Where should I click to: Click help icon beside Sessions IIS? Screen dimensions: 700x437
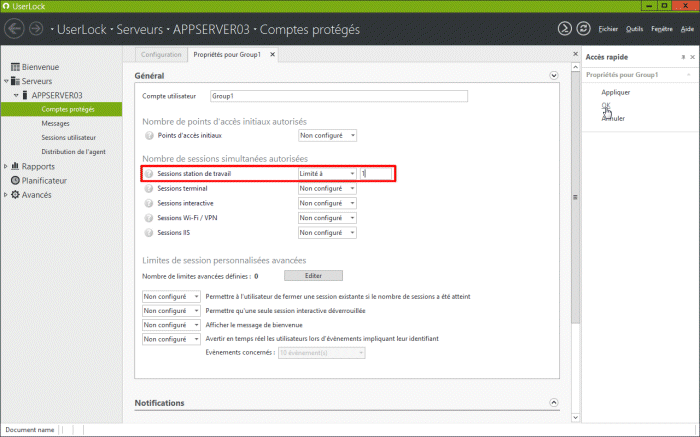(x=149, y=233)
